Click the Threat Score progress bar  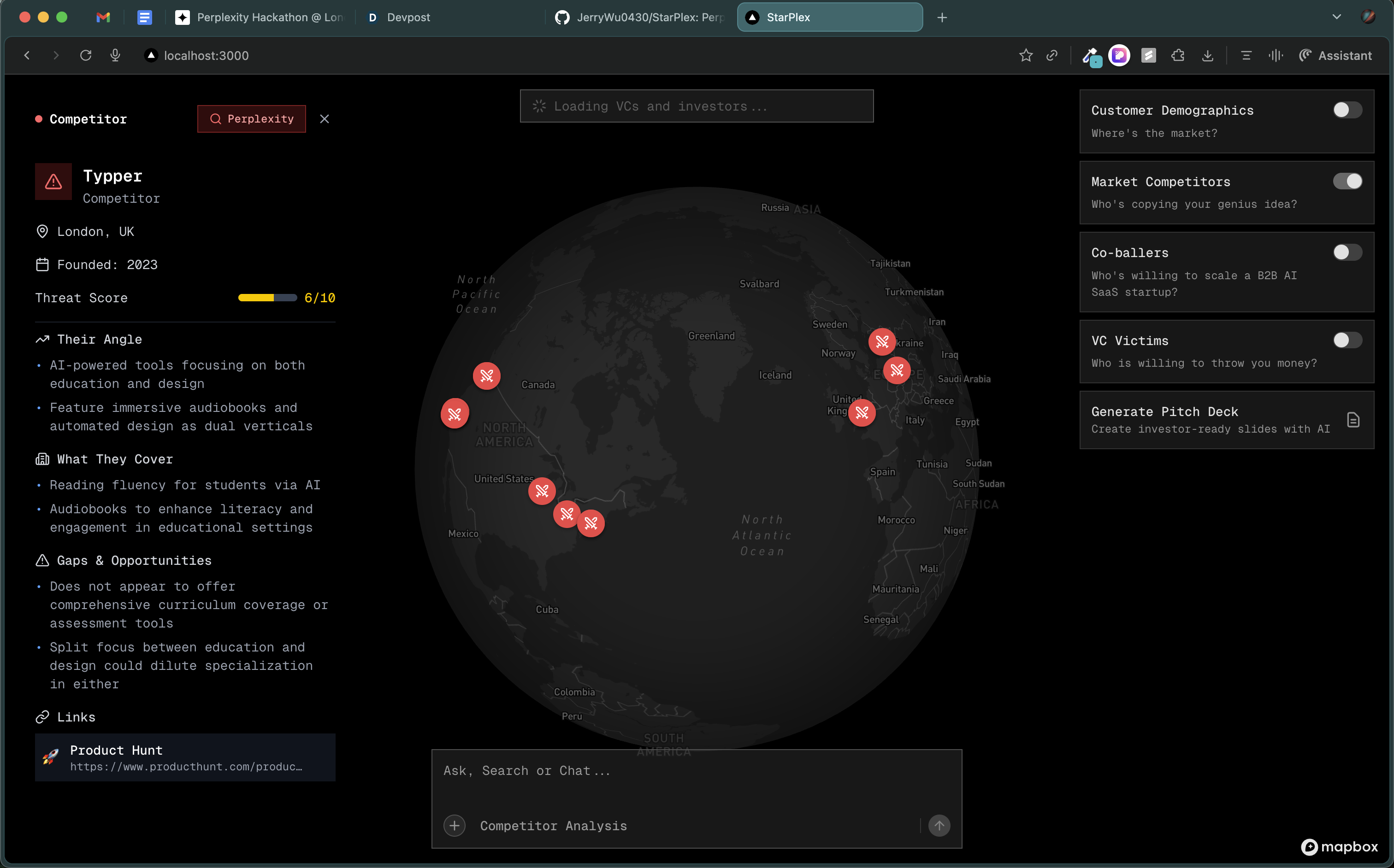pos(267,297)
